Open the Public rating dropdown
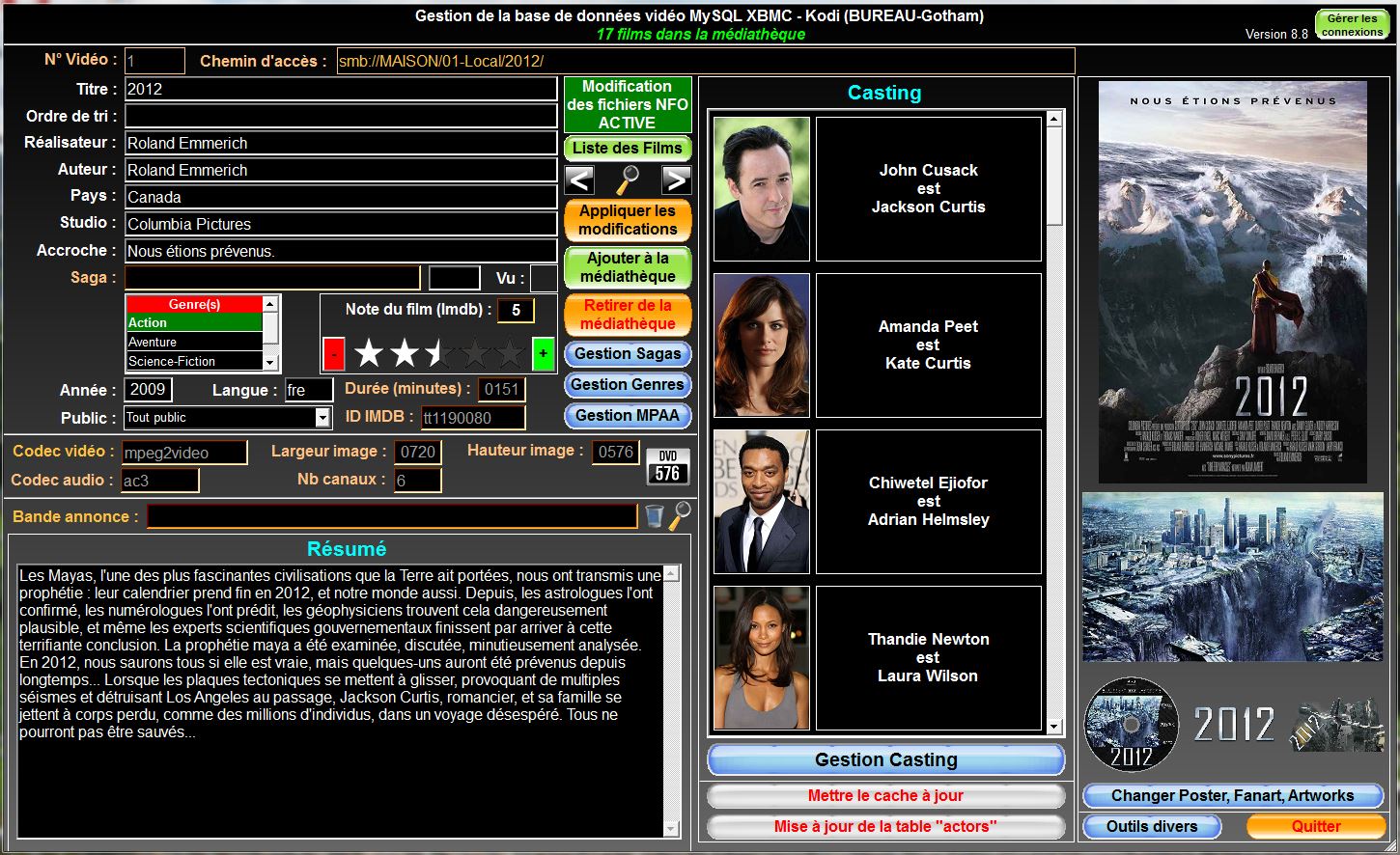Viewport: 1400px width, 855px height. [x=322, y=418]
